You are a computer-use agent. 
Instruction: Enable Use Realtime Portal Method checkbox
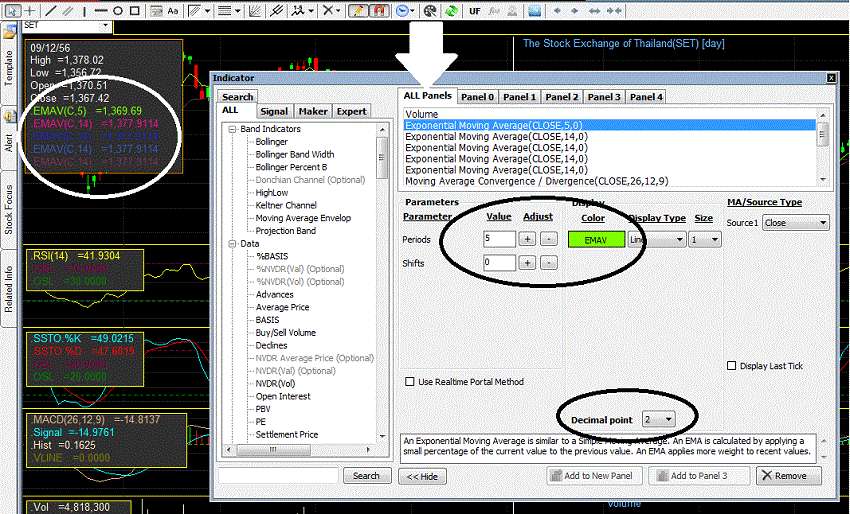click(x=410, y=382)
